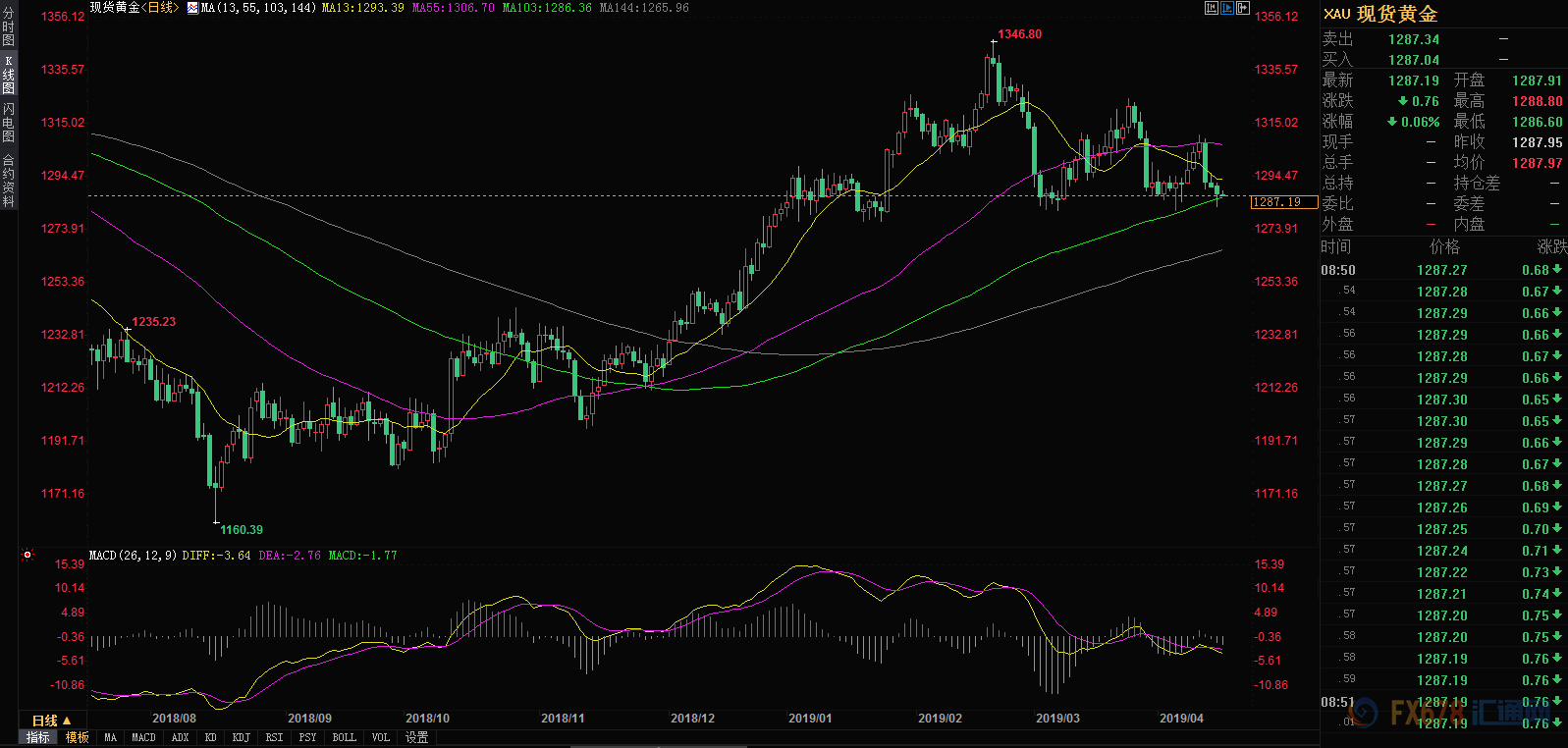Click the 1346.80 high price marker

[x=1019, y=34]
